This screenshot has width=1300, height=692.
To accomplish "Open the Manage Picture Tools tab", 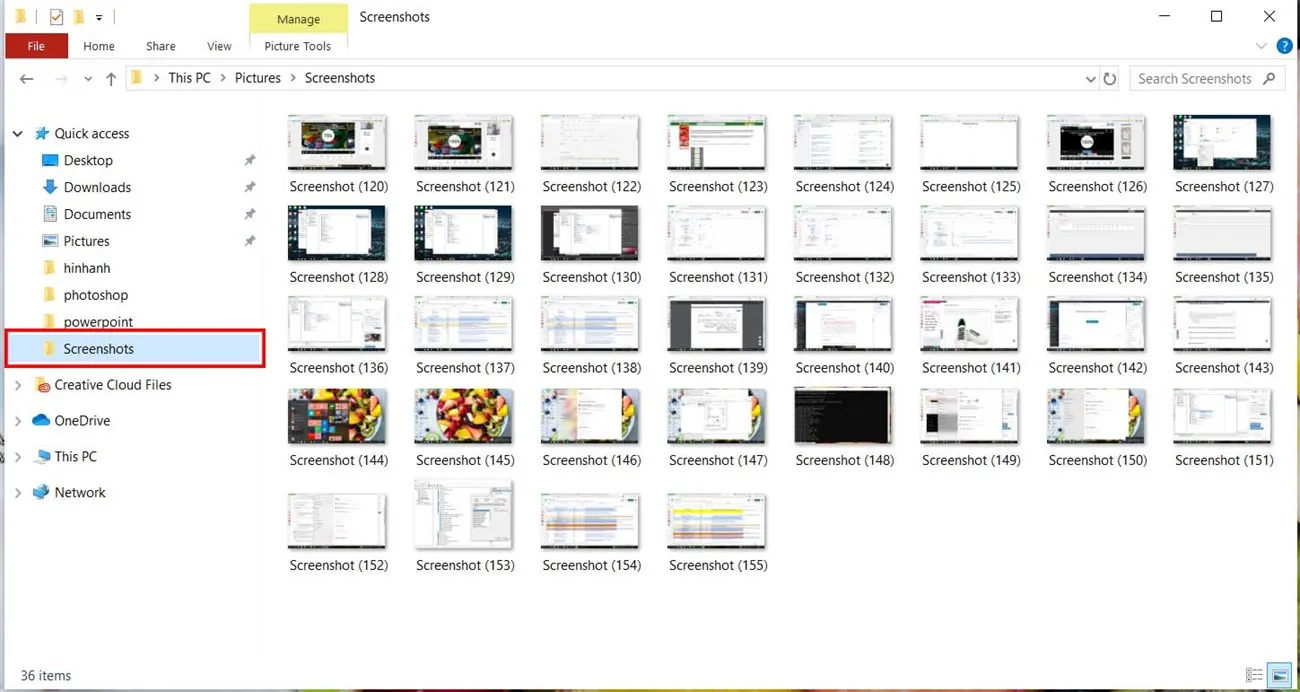I will coord(297,19).
